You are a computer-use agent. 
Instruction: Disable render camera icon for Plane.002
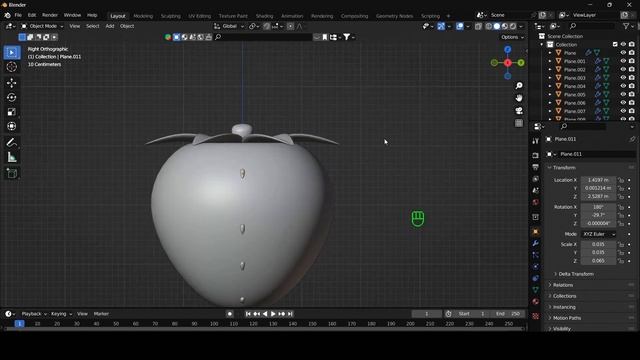tap(632, 69)
